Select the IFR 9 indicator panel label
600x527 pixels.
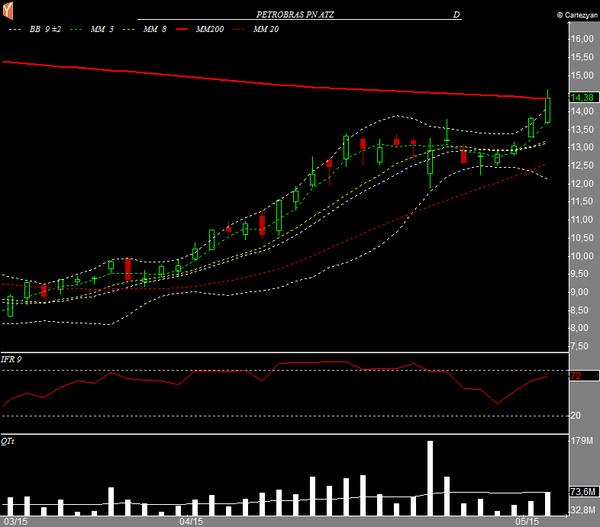pos(13,359)
